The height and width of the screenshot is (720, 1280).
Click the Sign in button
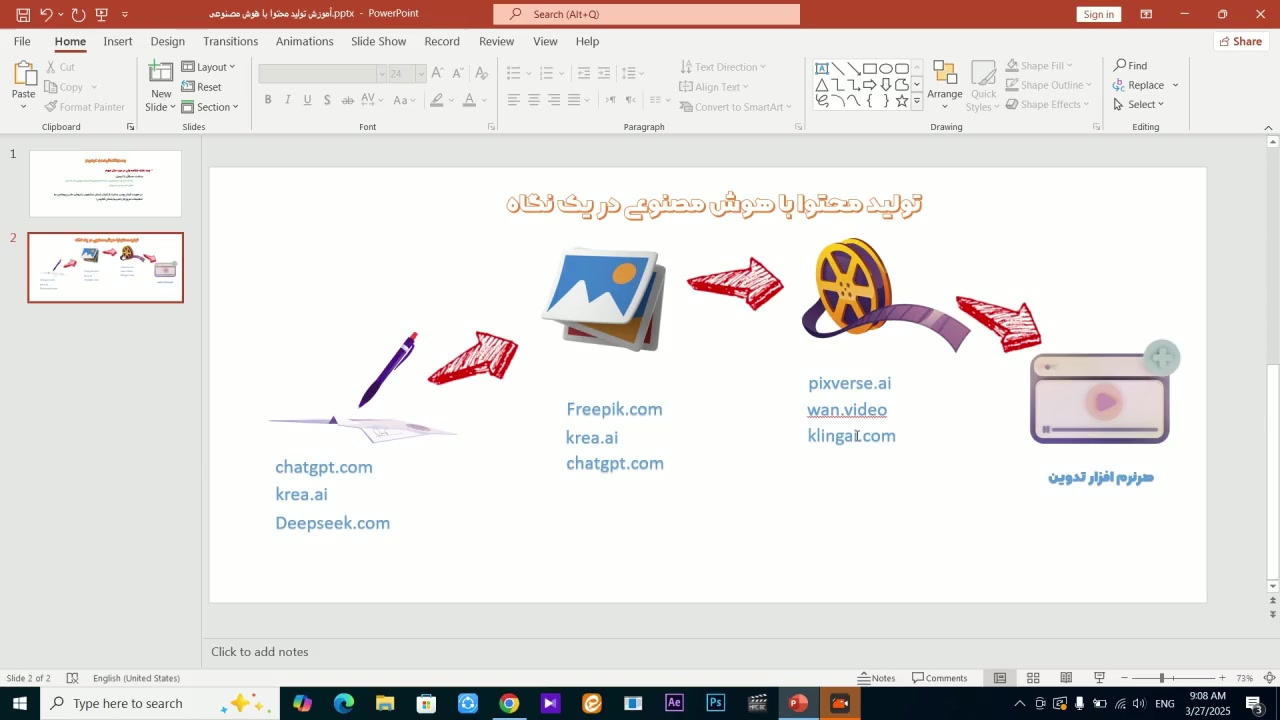click(1099, 14)
